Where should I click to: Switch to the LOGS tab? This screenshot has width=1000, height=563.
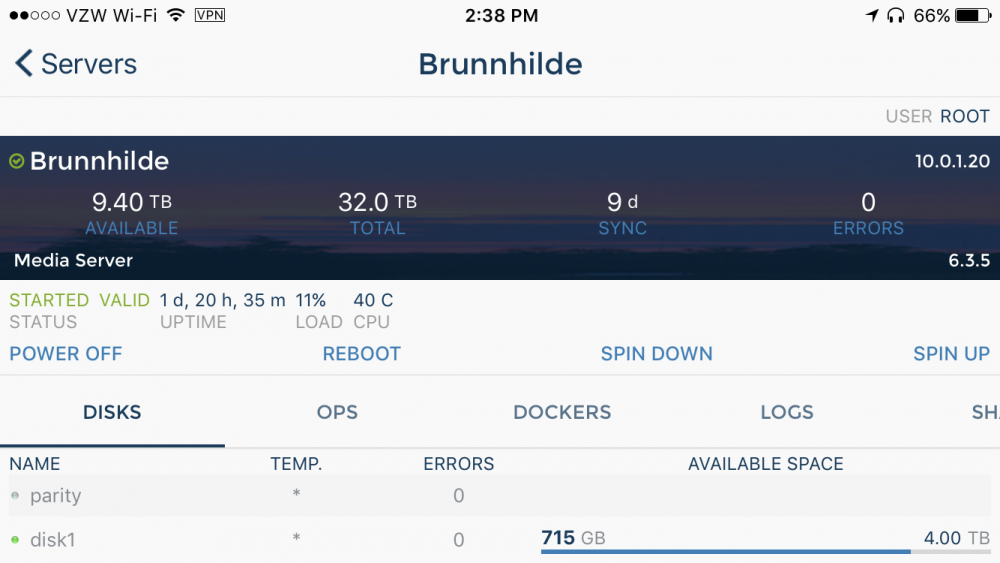pyautogui.click(x=787, y=413)
